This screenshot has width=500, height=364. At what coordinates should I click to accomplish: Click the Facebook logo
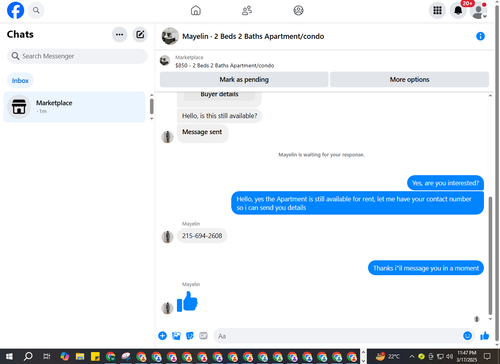pos(15,10)
